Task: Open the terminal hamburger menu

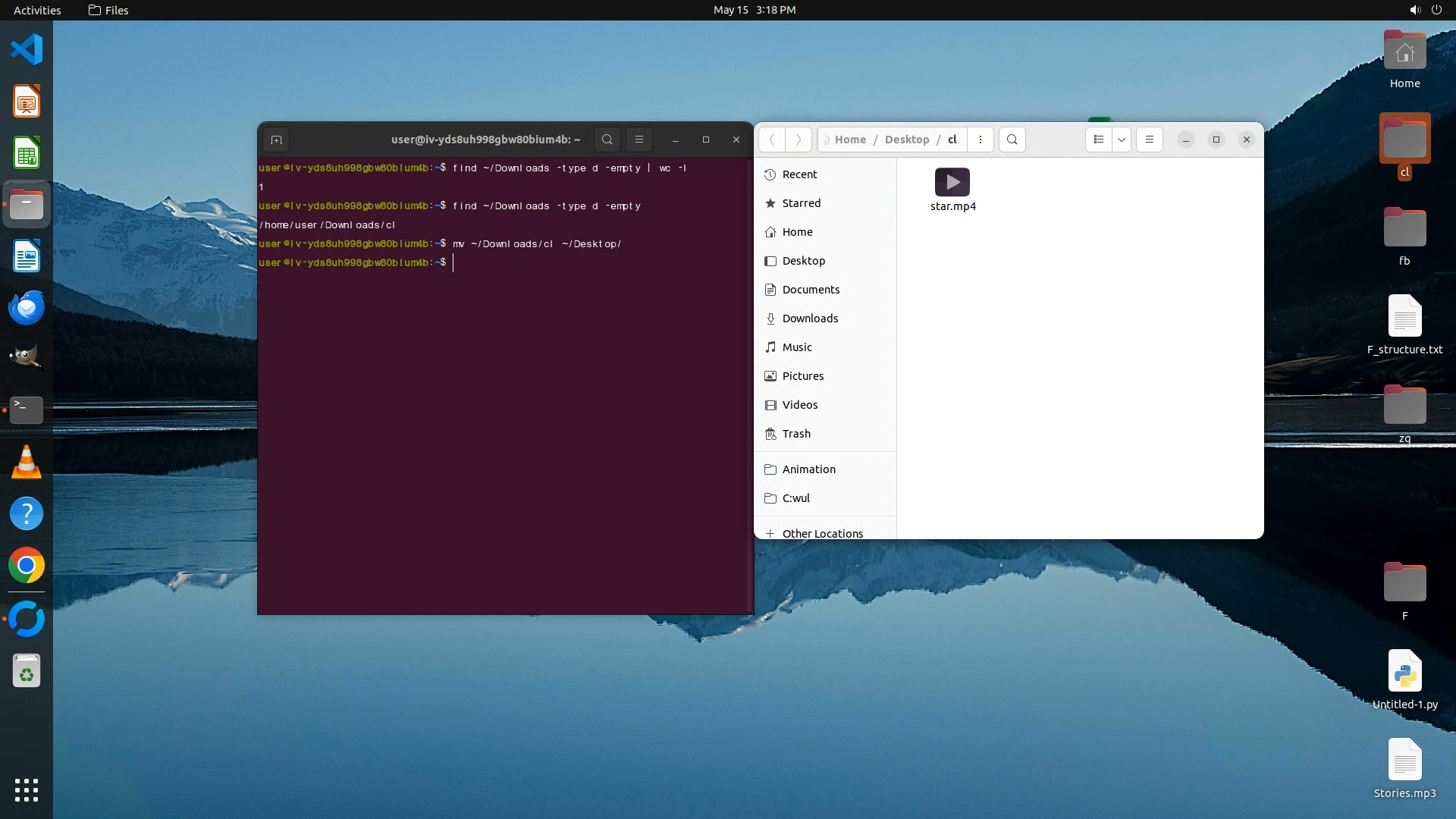Action: (x=639, y=140)
